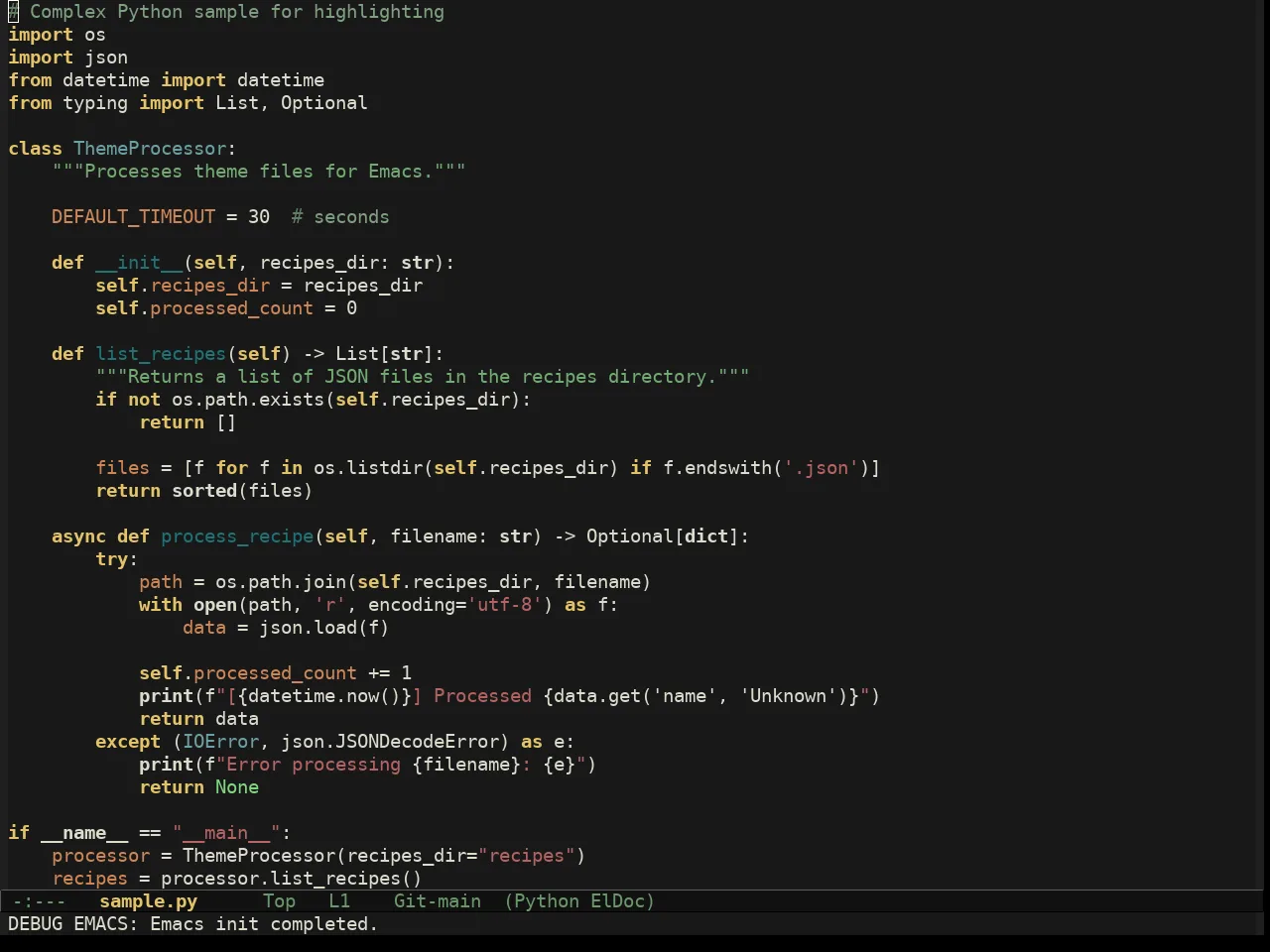The height and width of the screenshot is (952, 1270).
Task: Click json.load in the data line
Action: click(x=309, y=628)
